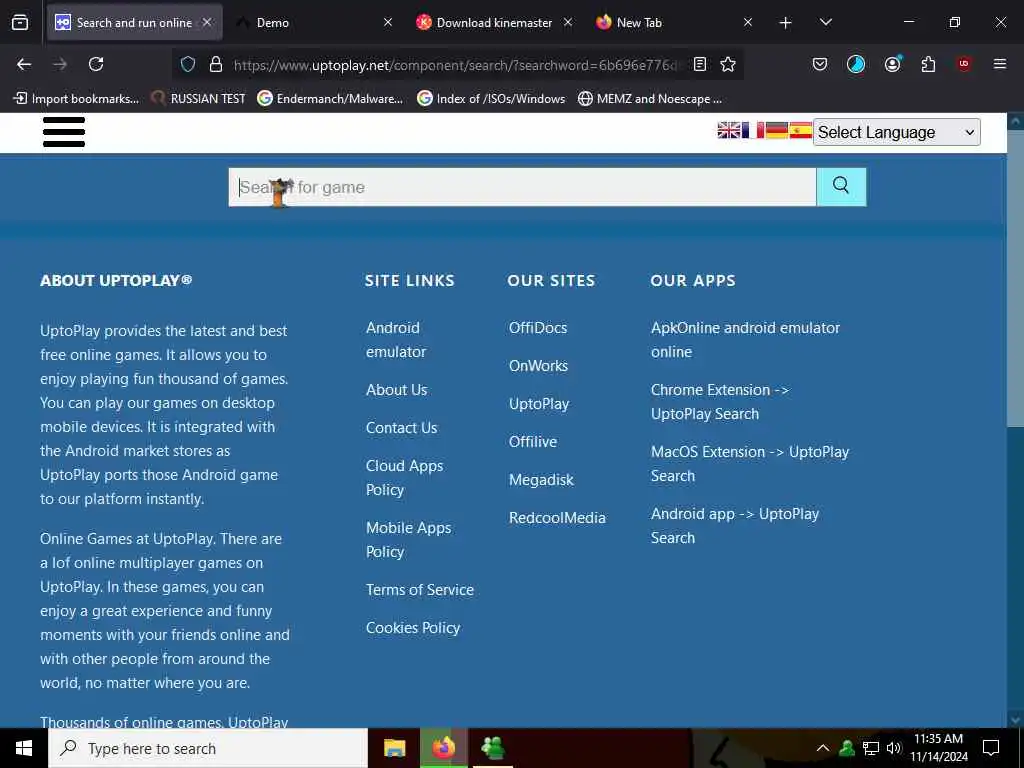The image size is (1024, 768).
Task: Open the OffiDocs site link
Action: [x=538, y=328]
